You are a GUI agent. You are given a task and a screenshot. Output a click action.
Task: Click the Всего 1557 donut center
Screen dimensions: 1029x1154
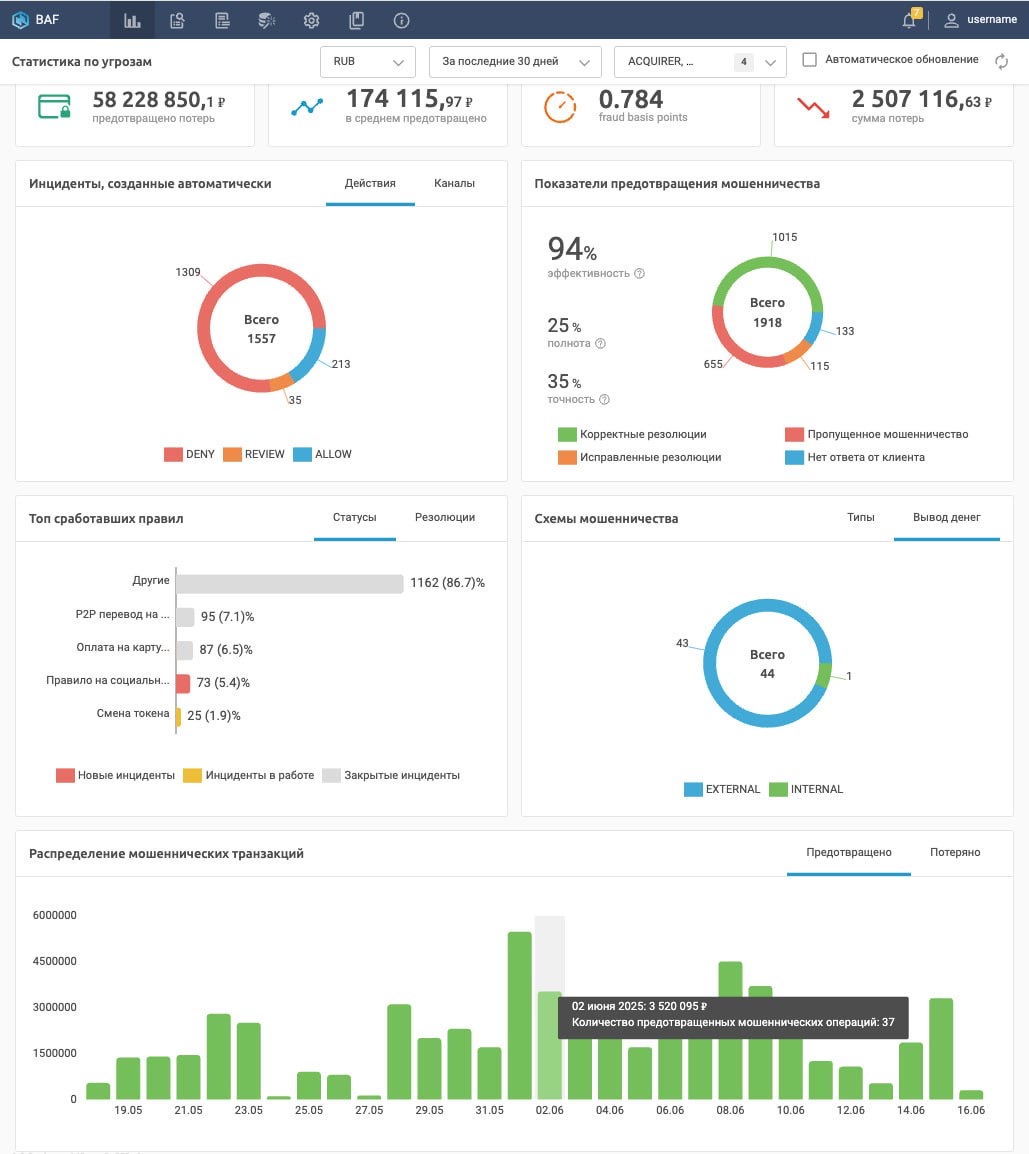click(x=261, y=329)
